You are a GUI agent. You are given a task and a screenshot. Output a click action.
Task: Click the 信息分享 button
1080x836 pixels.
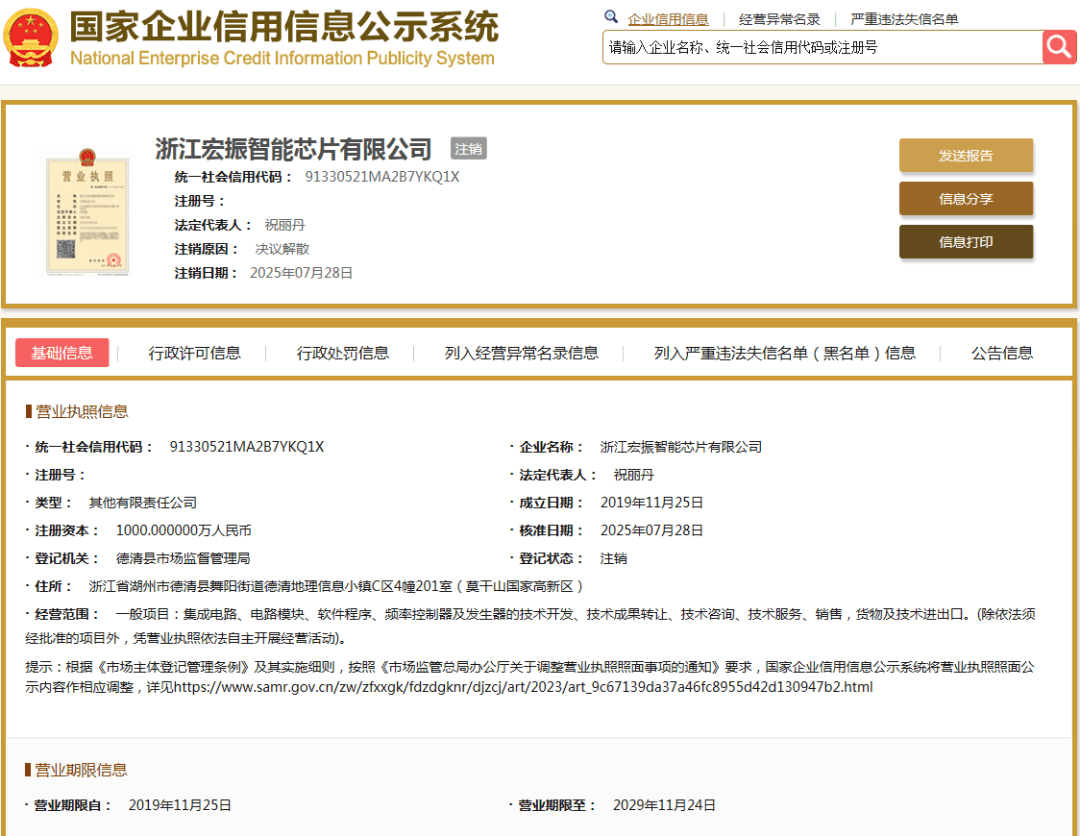pyautogui.click(x=966, y=198)
